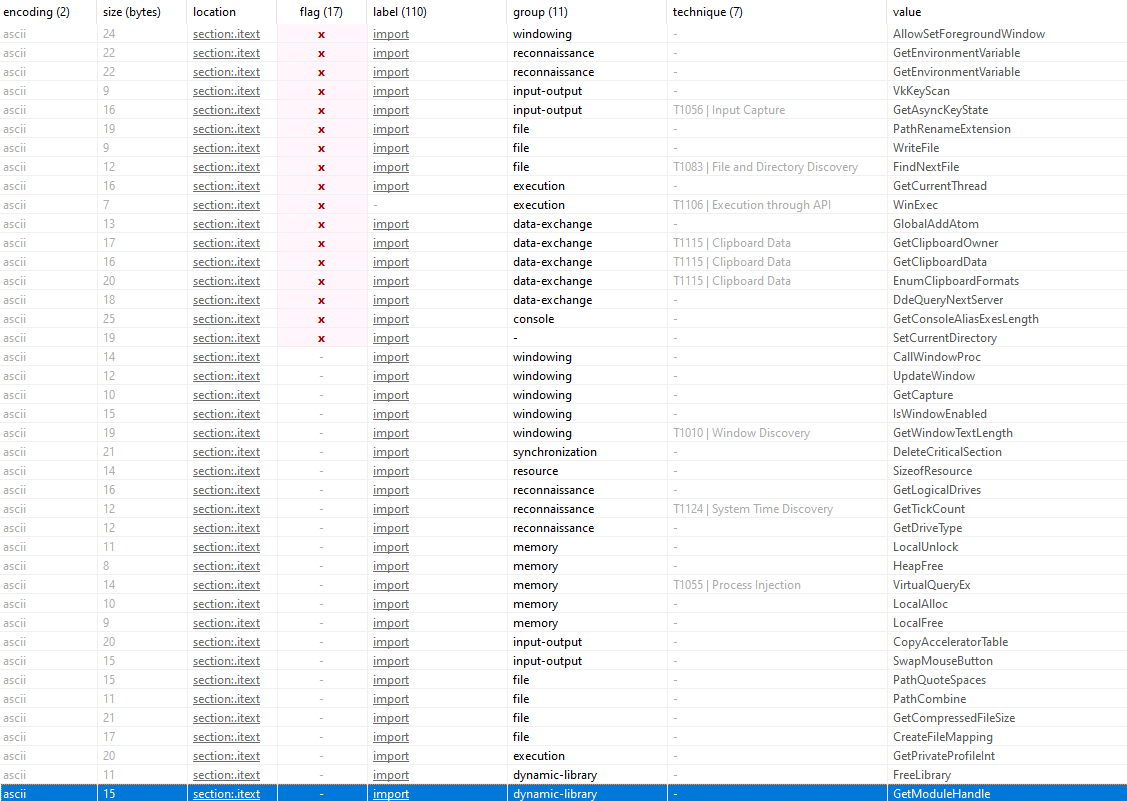Click the red flag in the SetCurrentDirectory row

pos(321,339)
